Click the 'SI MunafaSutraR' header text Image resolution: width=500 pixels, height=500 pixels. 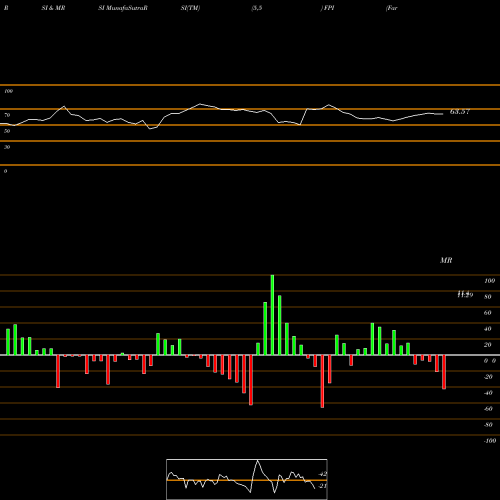(123, 8)
